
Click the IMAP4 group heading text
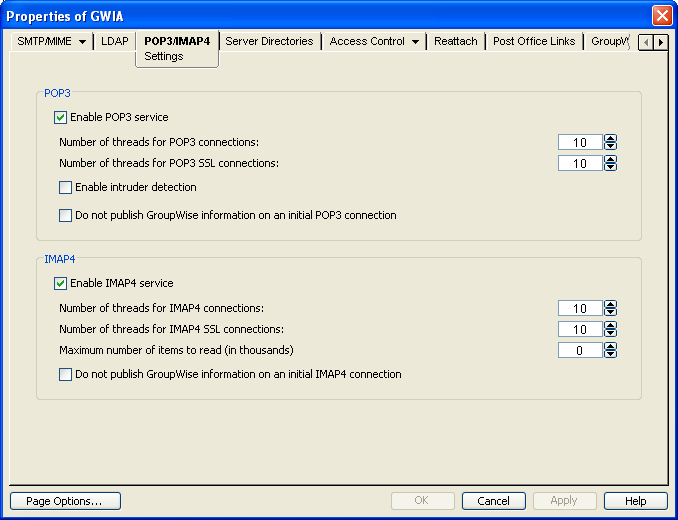pos(60,259)
